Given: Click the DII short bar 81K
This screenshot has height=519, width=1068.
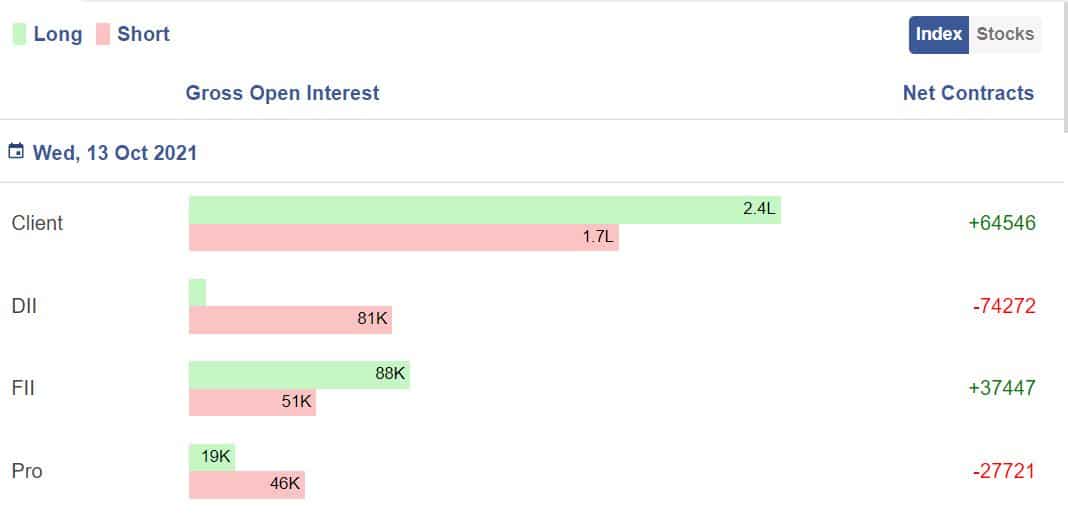Looking at the screenshot, I should (x=290, y=320).
